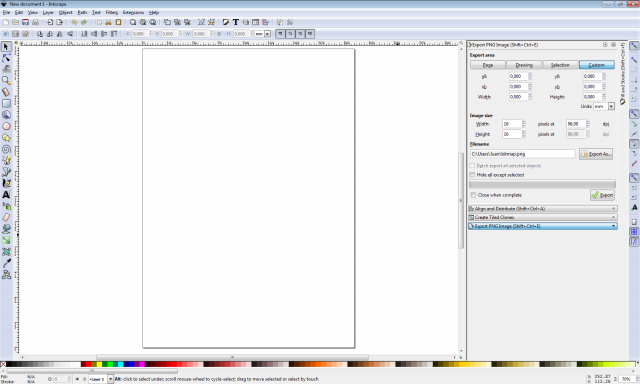Viewport: 640px width, 384px height.
Task: Select the Text tool in toolbox
Action: click(x=6, y=195)
